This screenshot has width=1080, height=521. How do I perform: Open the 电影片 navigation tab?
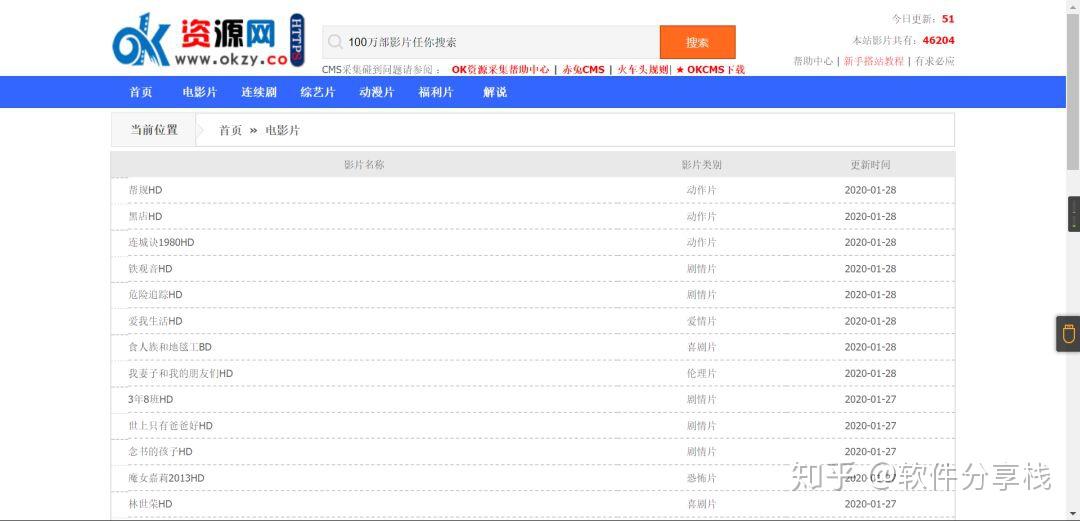pyautogui.click(x=199, y=92)
